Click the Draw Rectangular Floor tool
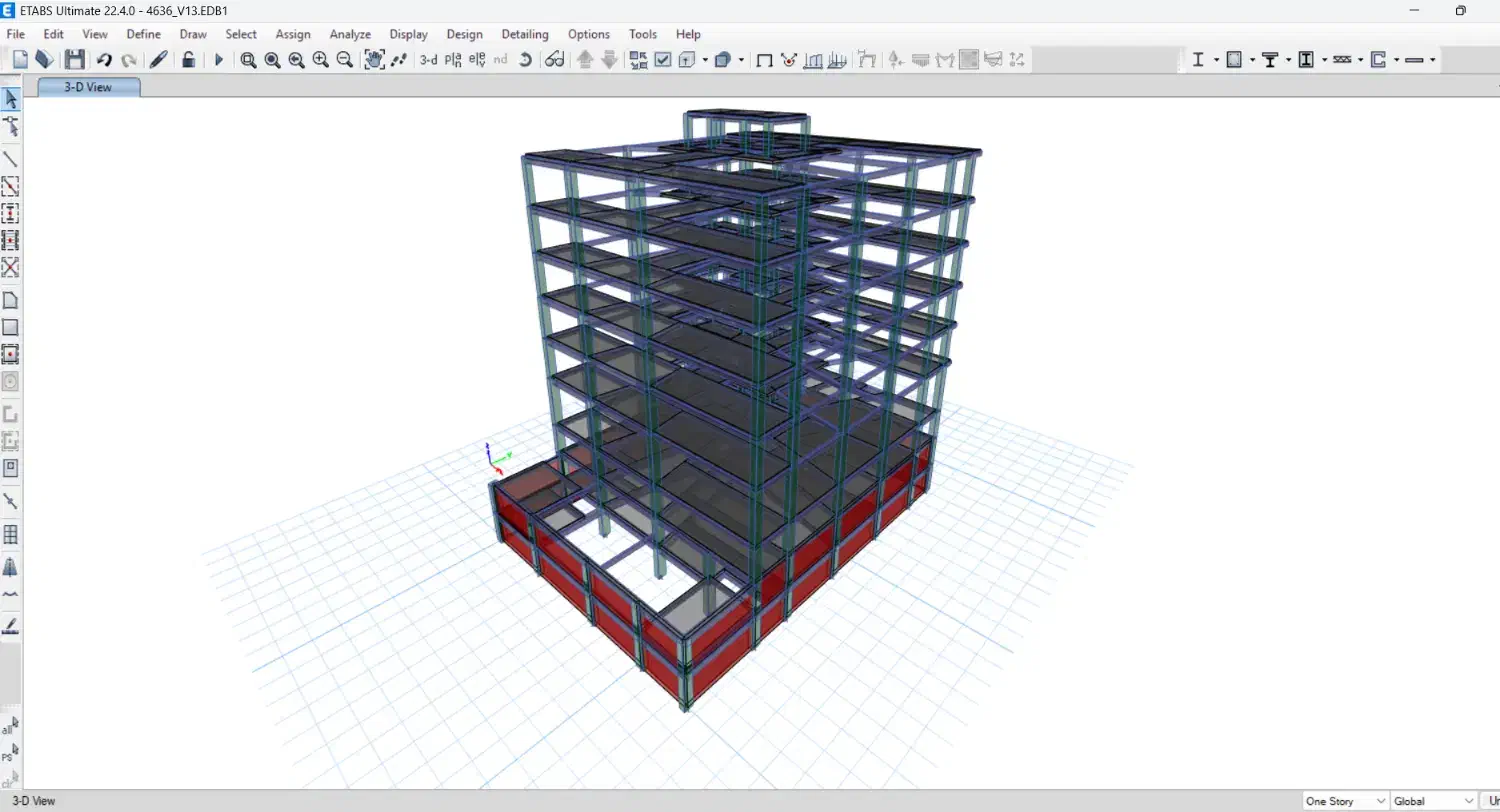The width and height of the screenshot is (1500, 812). click(11, 327)
